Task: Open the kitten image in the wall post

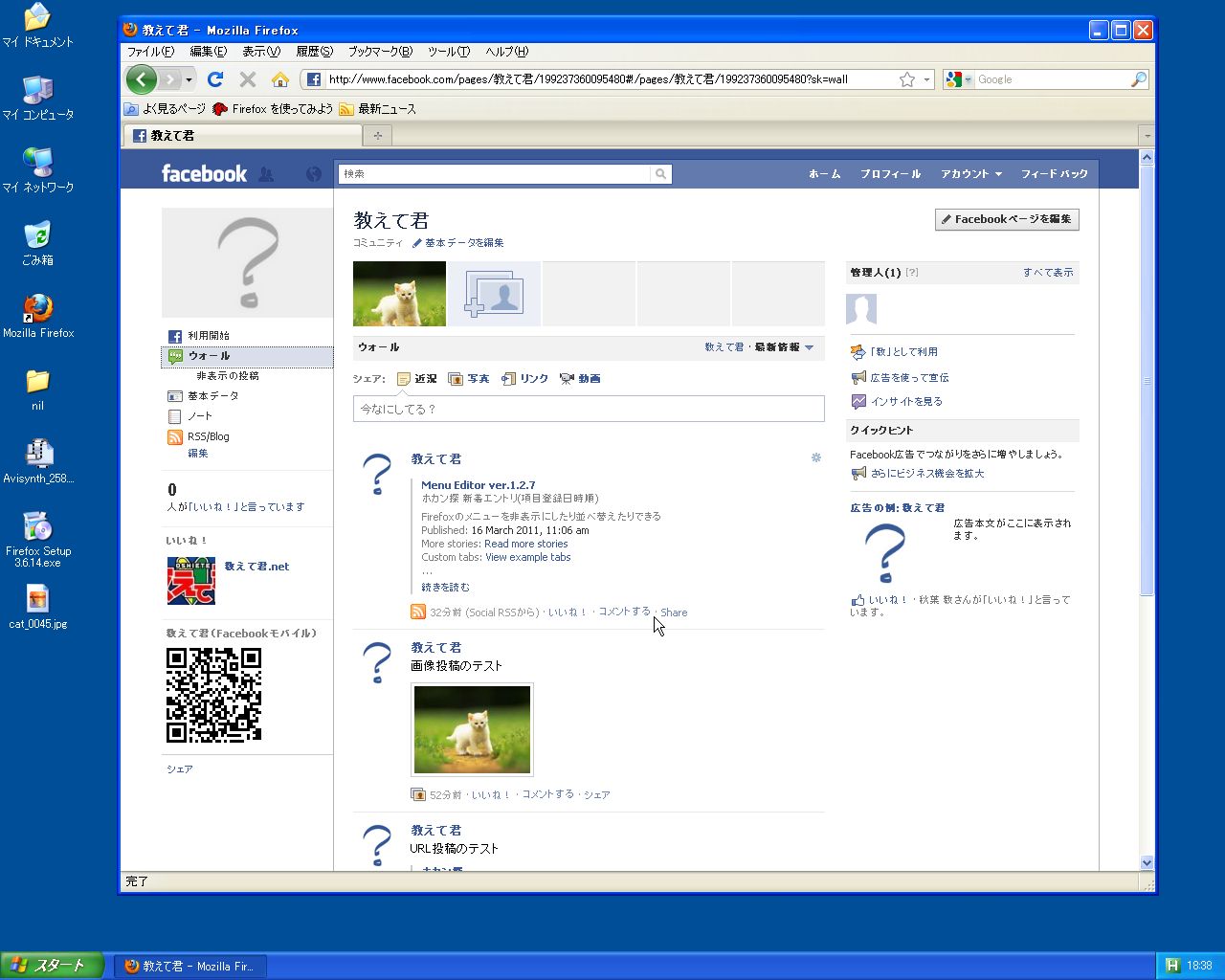Action: point(472,729)
